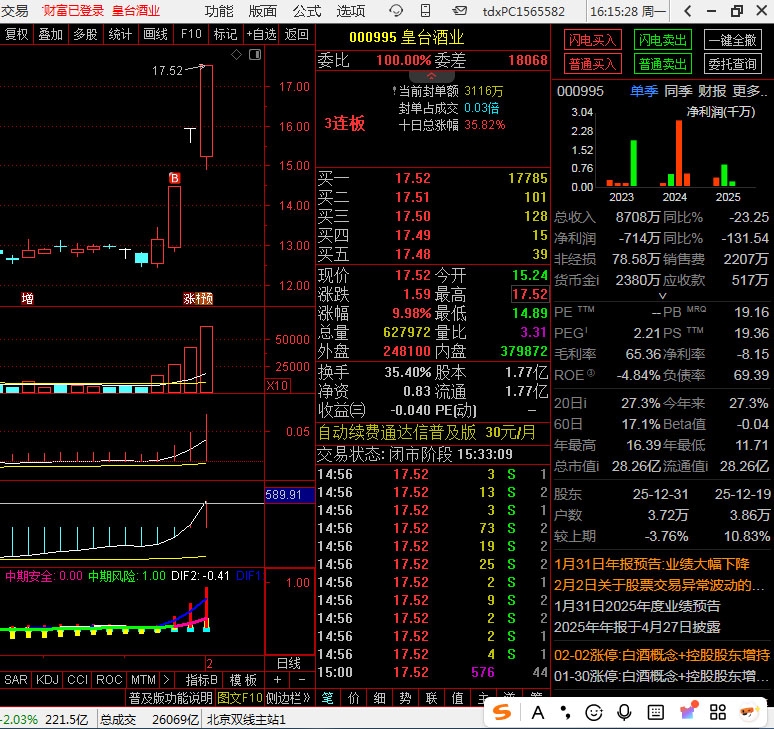The image size is (774, 729).
Task: Add stock with +自选 toolbar button
Action: 261,34
